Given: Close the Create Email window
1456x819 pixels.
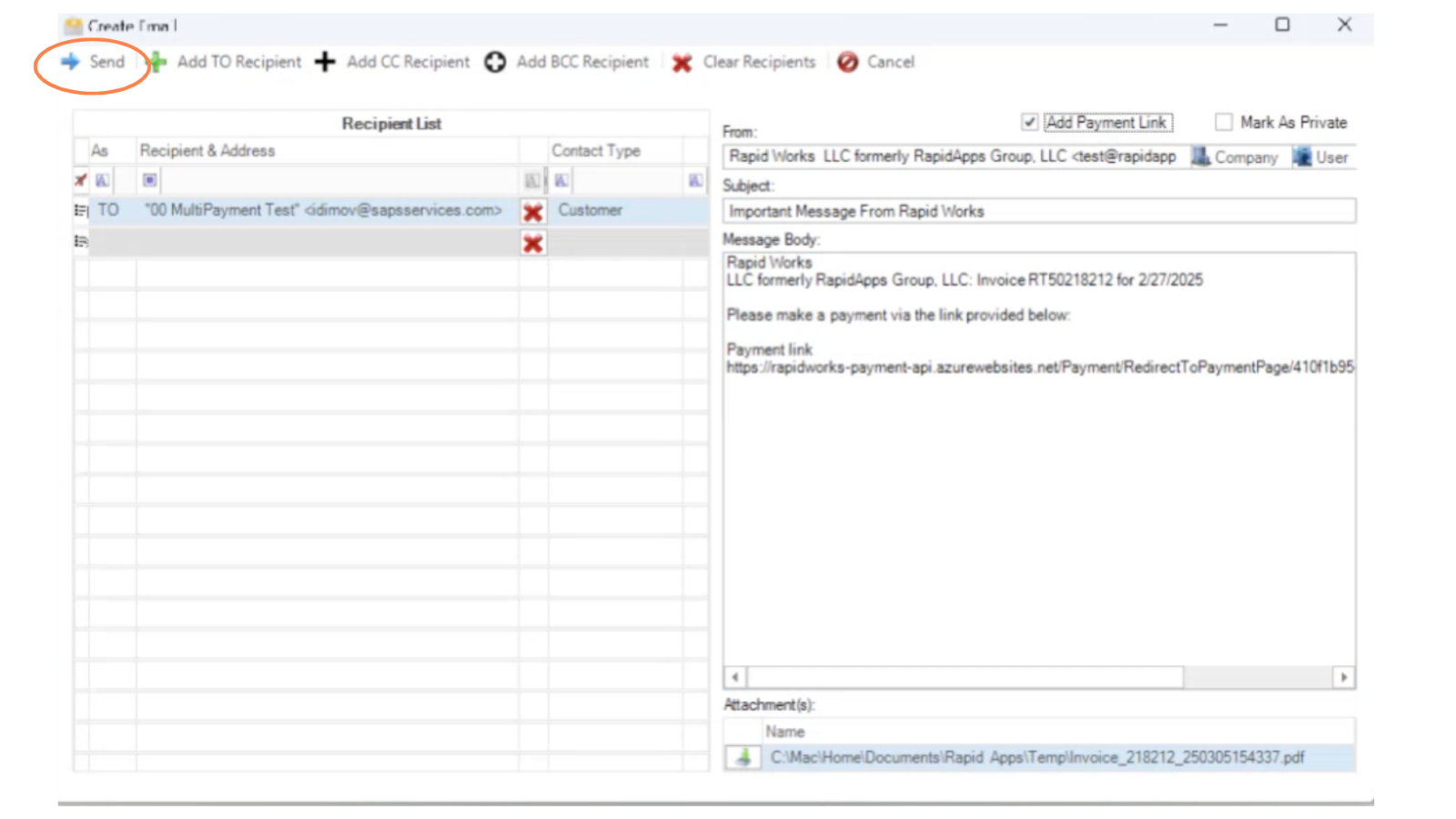Looking at the screenshot, I should [x=1344, y=25].
